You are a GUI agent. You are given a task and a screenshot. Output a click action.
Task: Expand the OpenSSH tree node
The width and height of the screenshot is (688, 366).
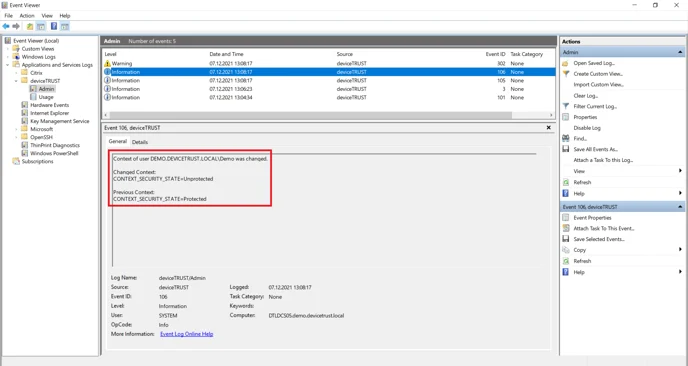(x=16, y=137)
